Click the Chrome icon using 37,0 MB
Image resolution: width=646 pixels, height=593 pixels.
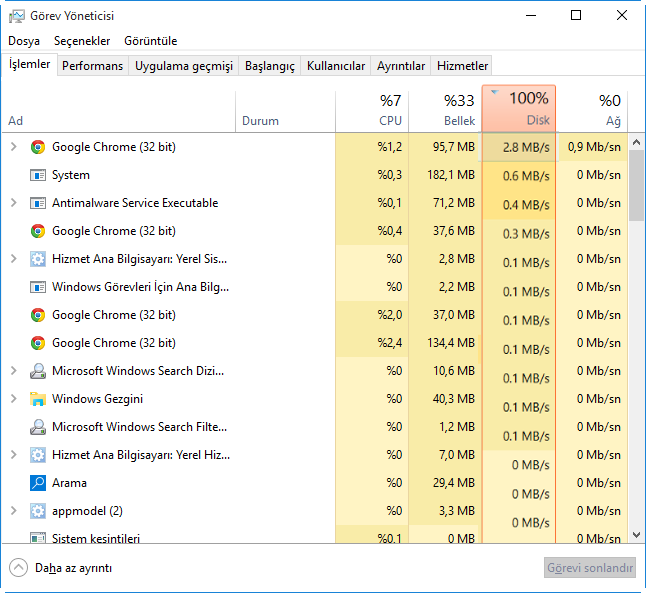[38, 315]
